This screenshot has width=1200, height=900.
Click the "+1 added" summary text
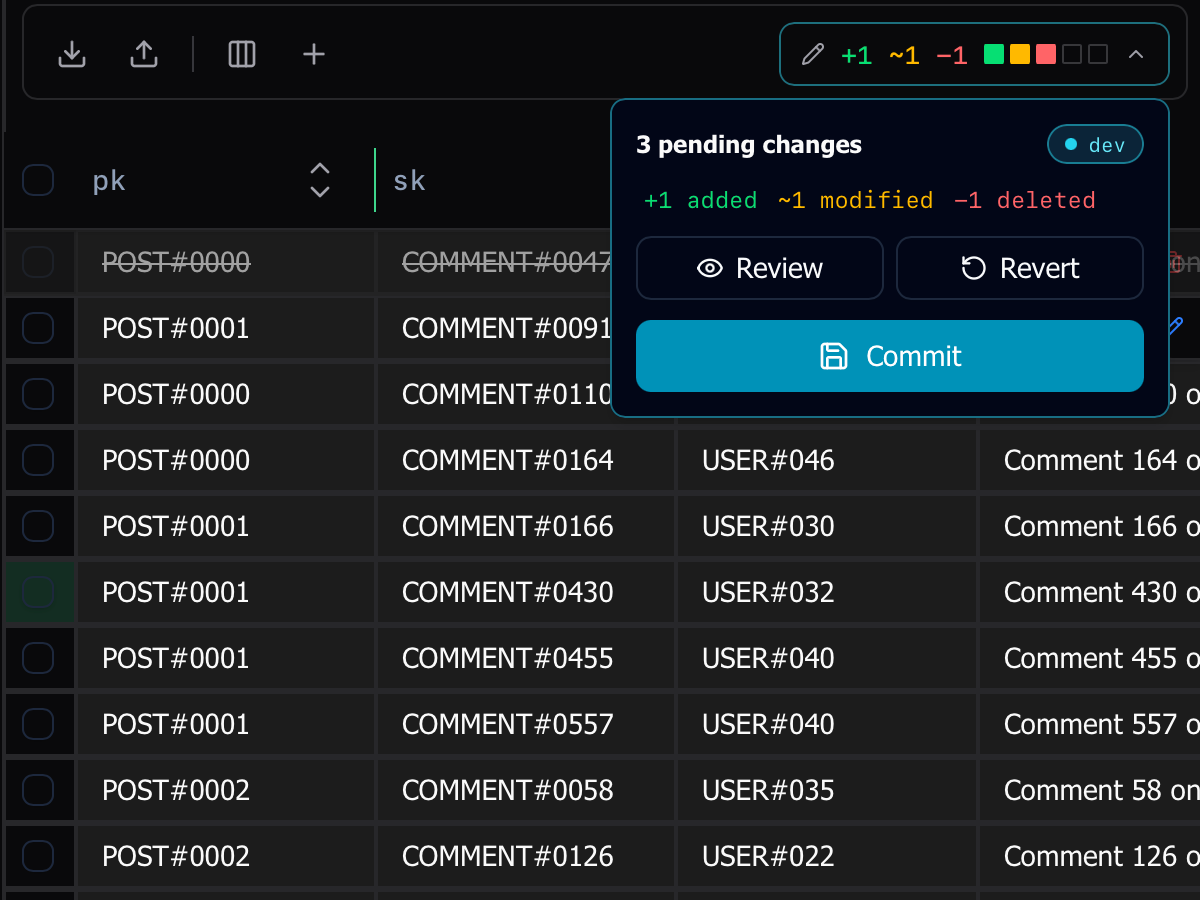[x=700, y=201]
